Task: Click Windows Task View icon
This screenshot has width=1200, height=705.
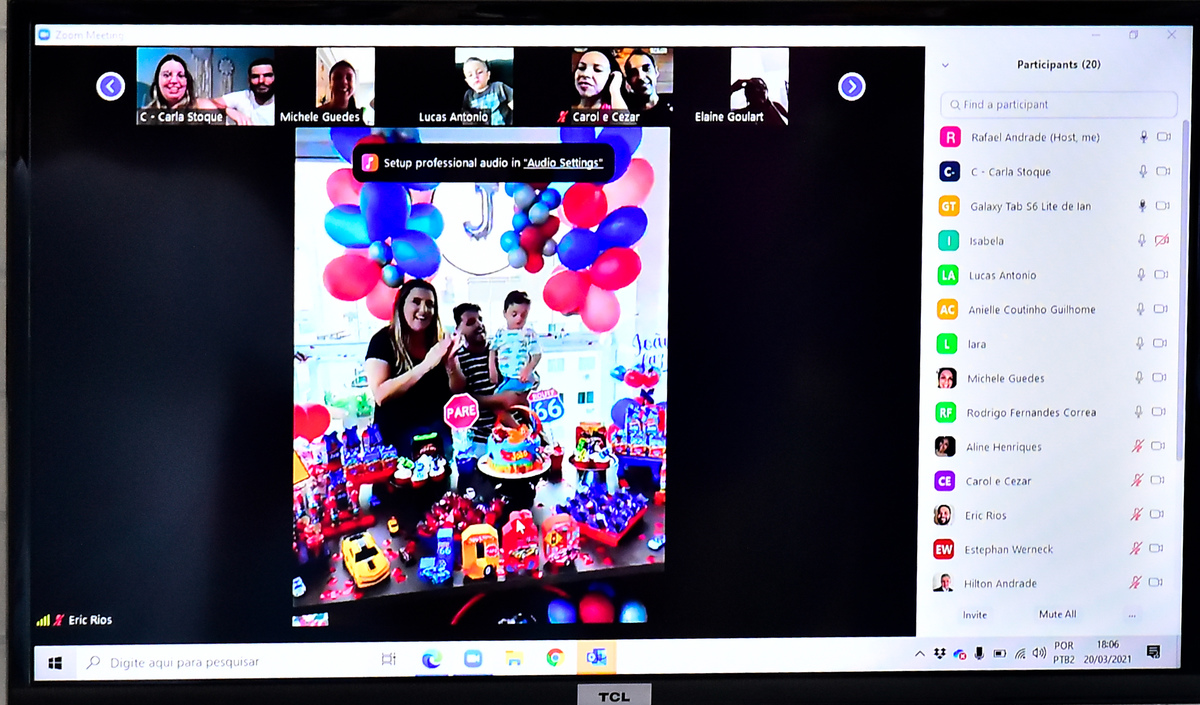Action: click(389, 659)
